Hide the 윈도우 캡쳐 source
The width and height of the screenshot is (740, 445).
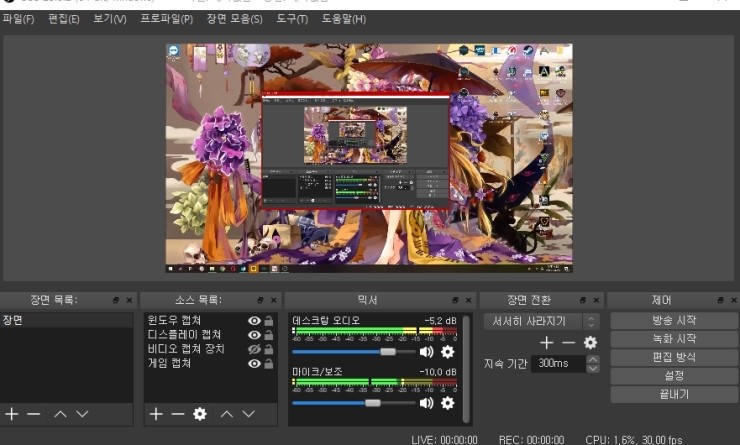(254, 321)
